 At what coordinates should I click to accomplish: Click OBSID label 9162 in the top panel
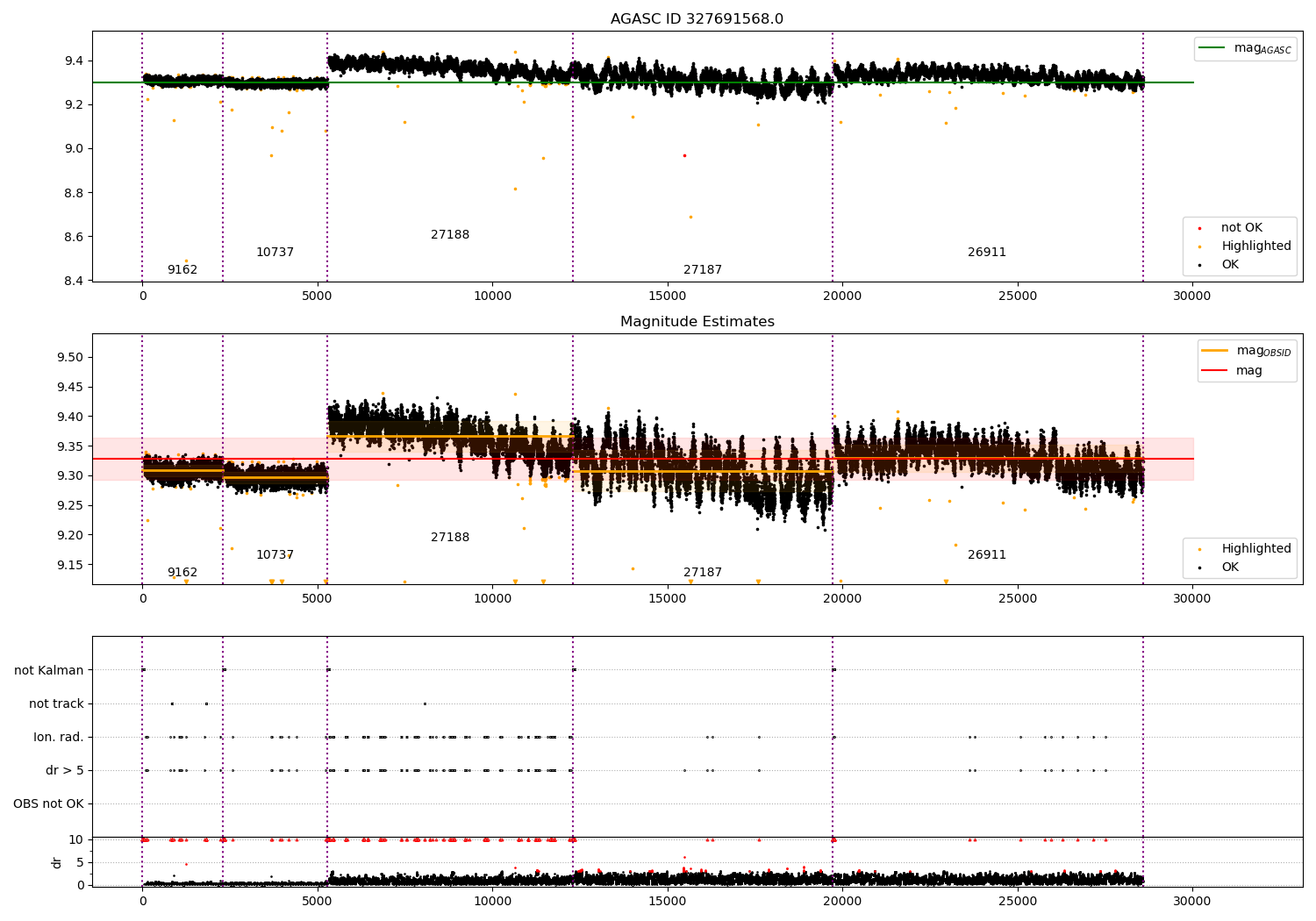pyautogui.click(x=182, y=270)
